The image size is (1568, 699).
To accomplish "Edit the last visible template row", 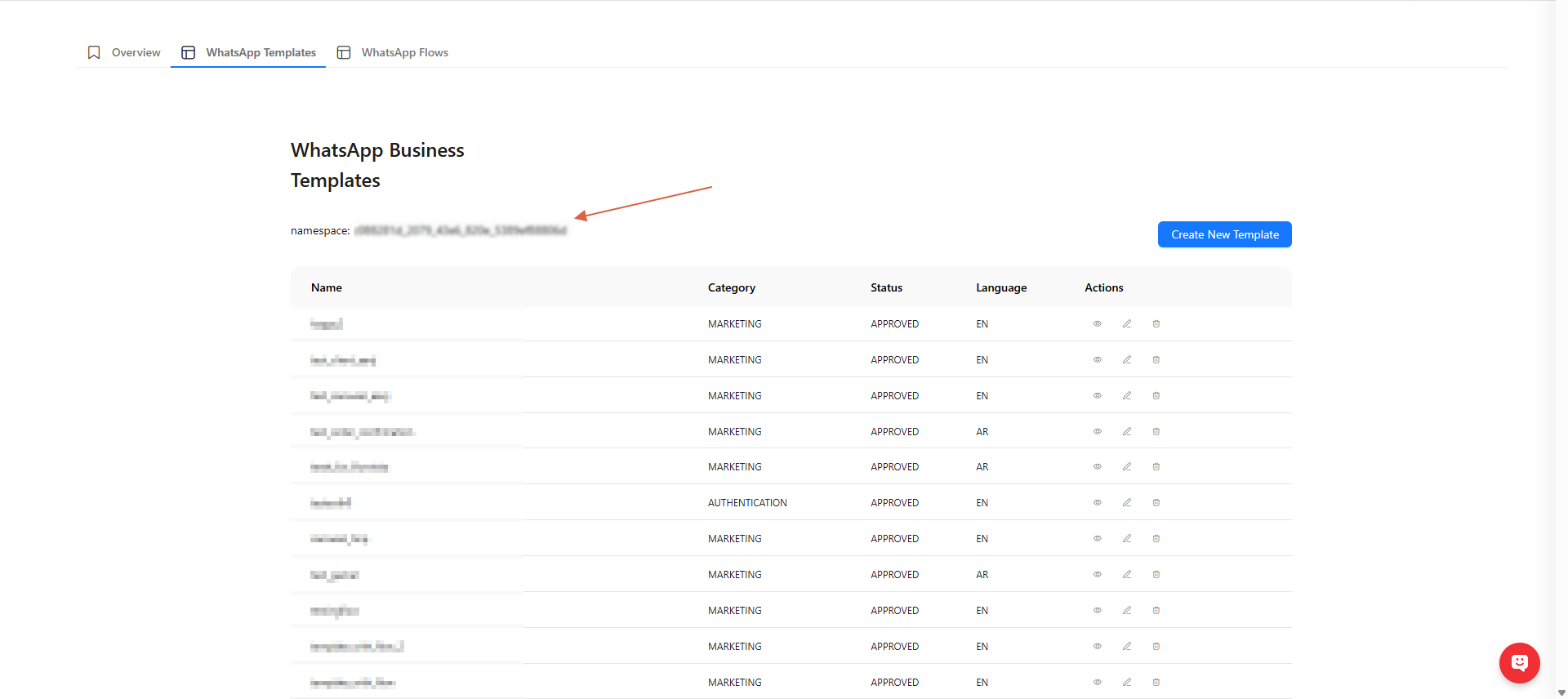I will [x=1127, y=683].
